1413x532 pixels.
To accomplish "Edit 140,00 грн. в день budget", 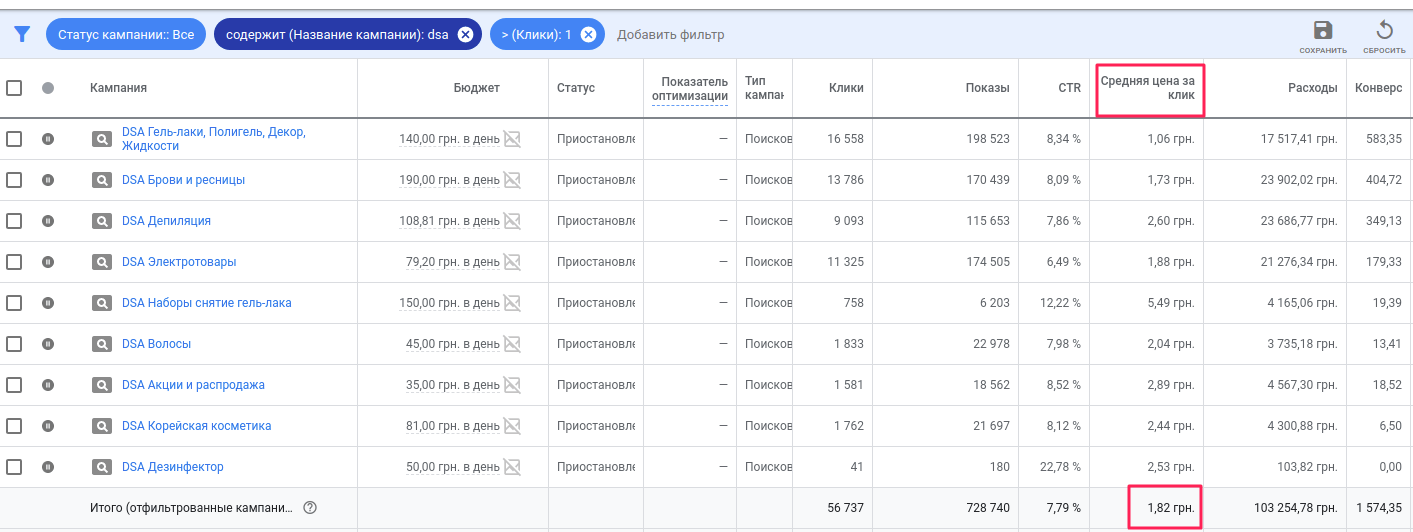I will pyautogui.click(x=449, y=139).
